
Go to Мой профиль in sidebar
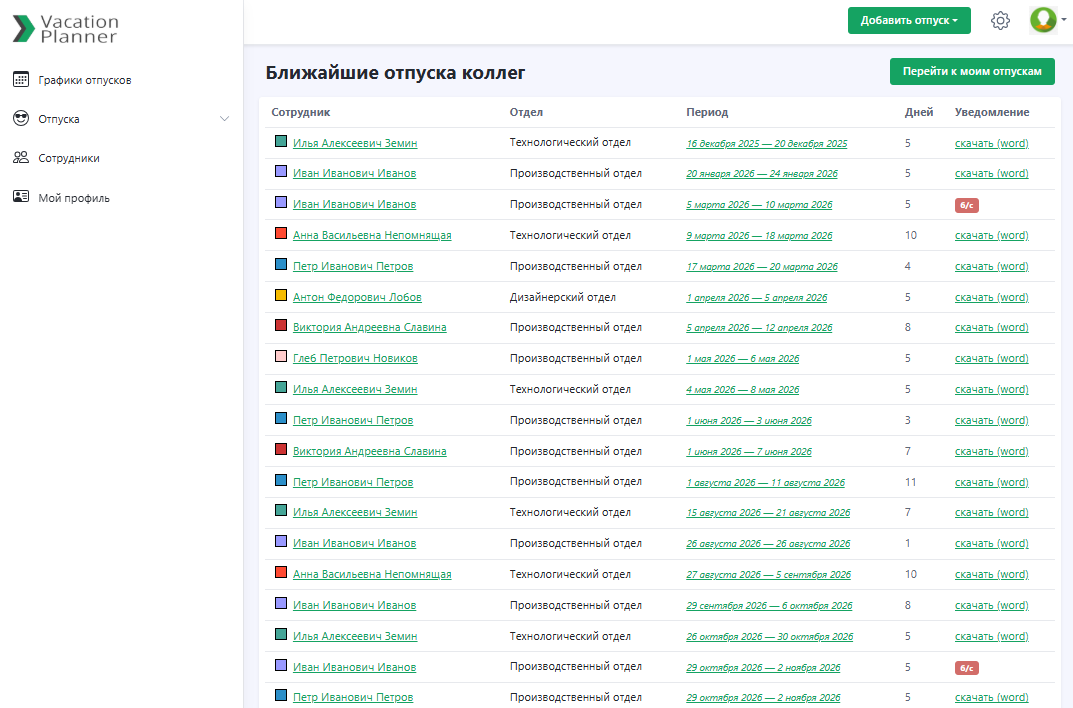click(74, 198)
